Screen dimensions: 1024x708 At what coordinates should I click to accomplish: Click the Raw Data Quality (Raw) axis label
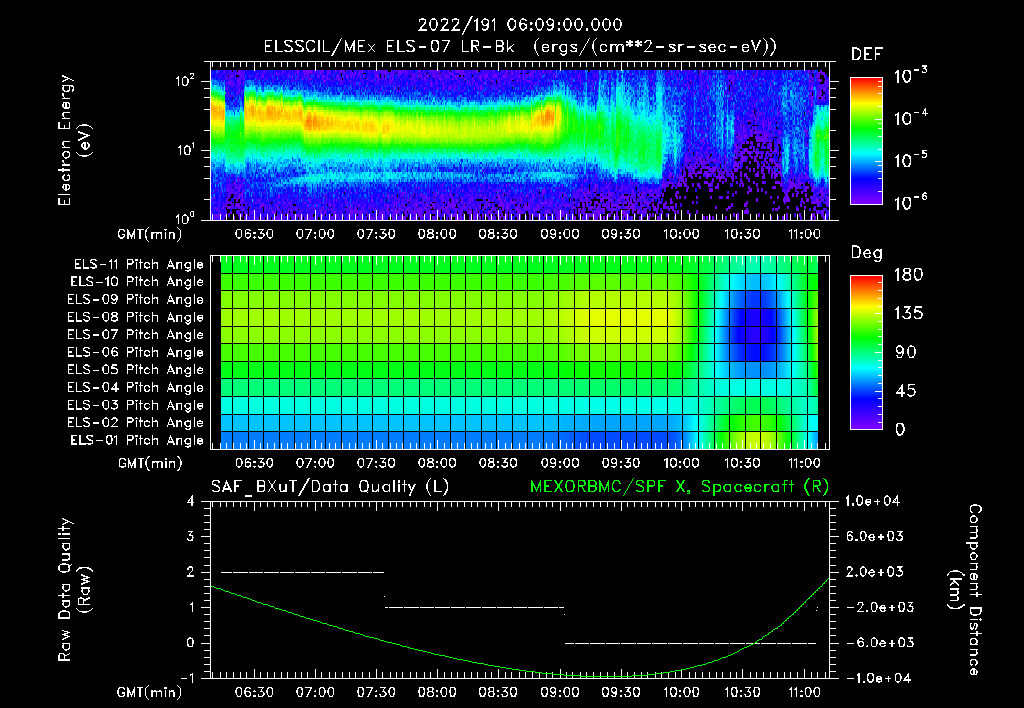click(x=73, y=590)
